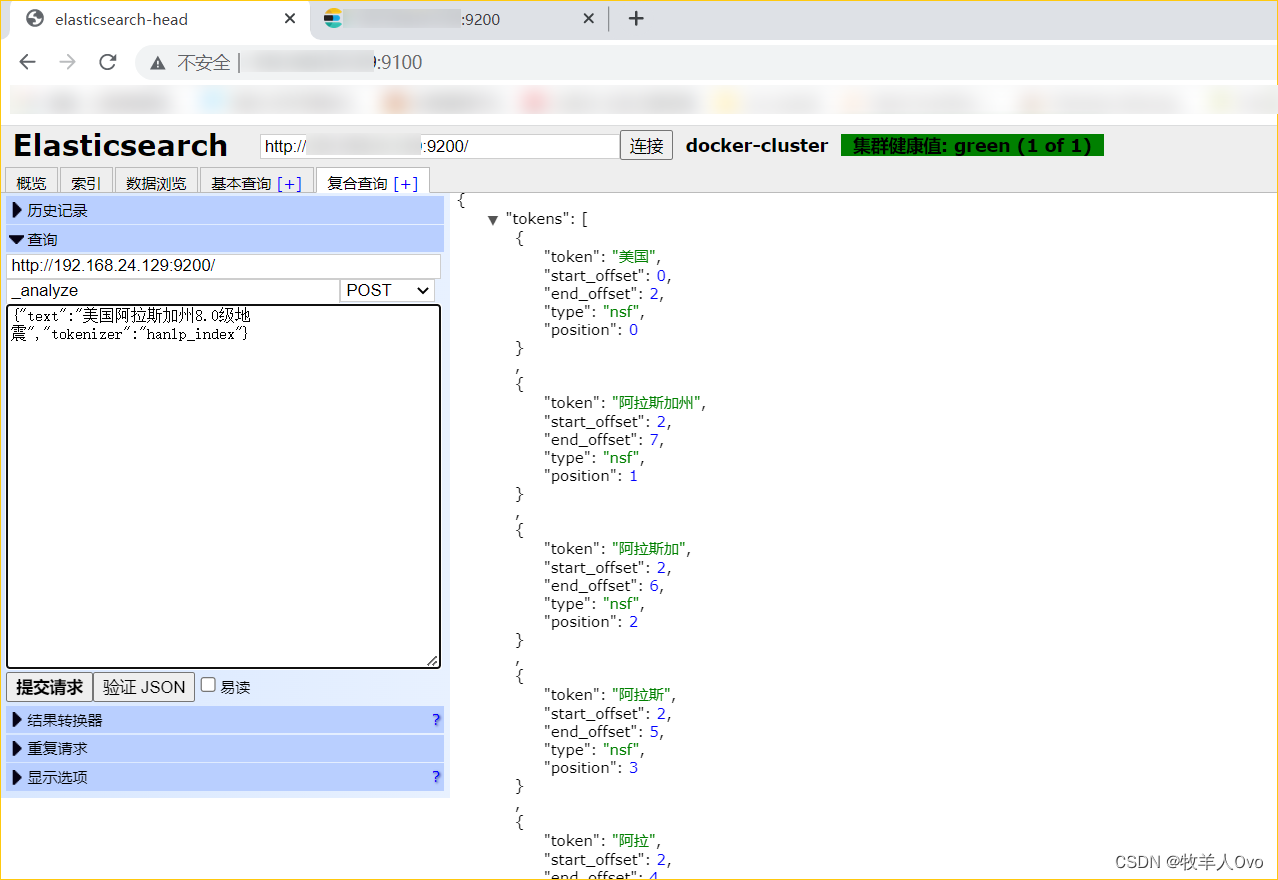Image resolution: width=1278 pixels, height=880 pixels.
Task: Collapse the tokens array in results
Action: point(492,219)
